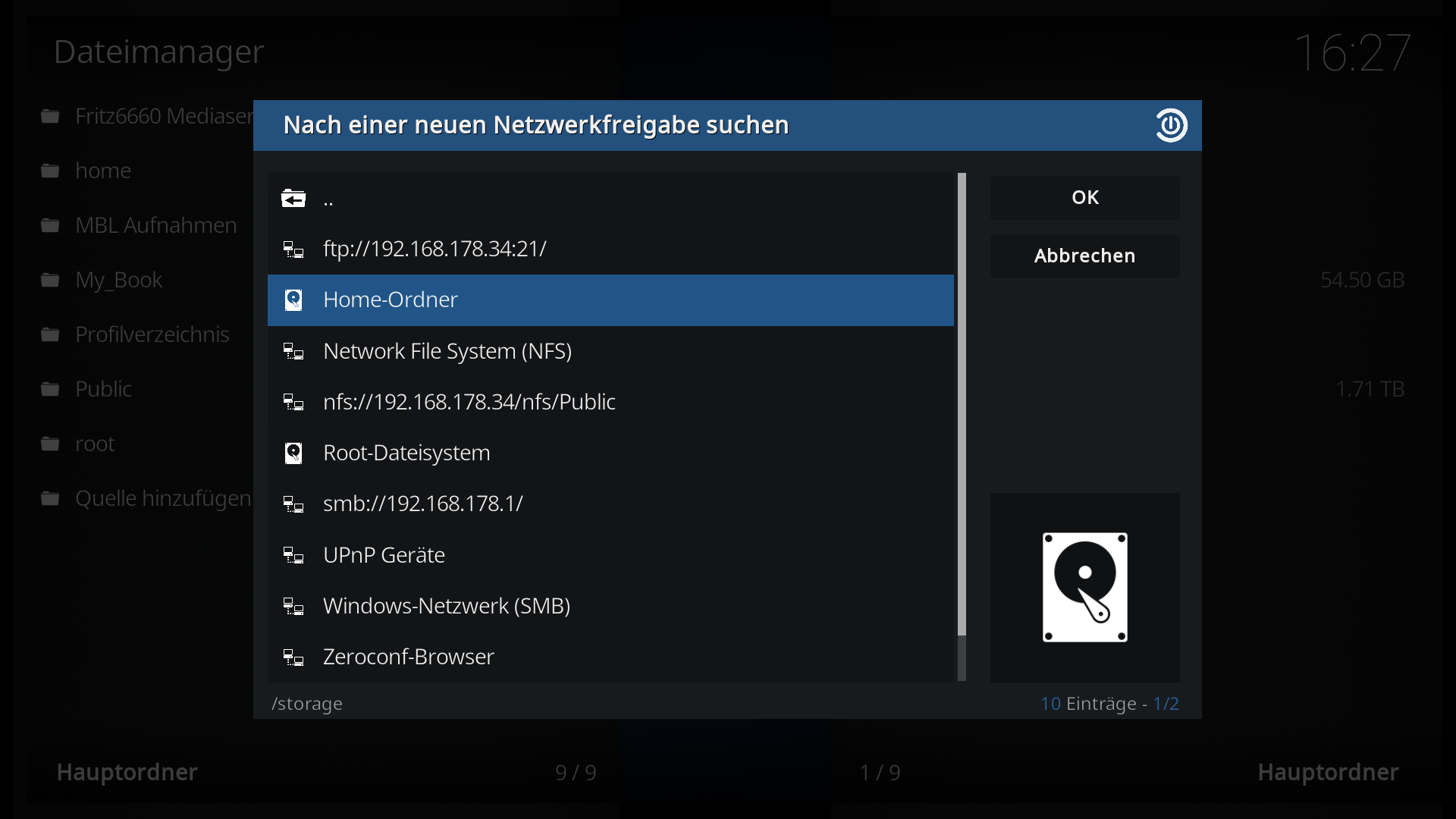Click the network icon beside UPnP Geräte
The image size is (1456, 819).
293,556
